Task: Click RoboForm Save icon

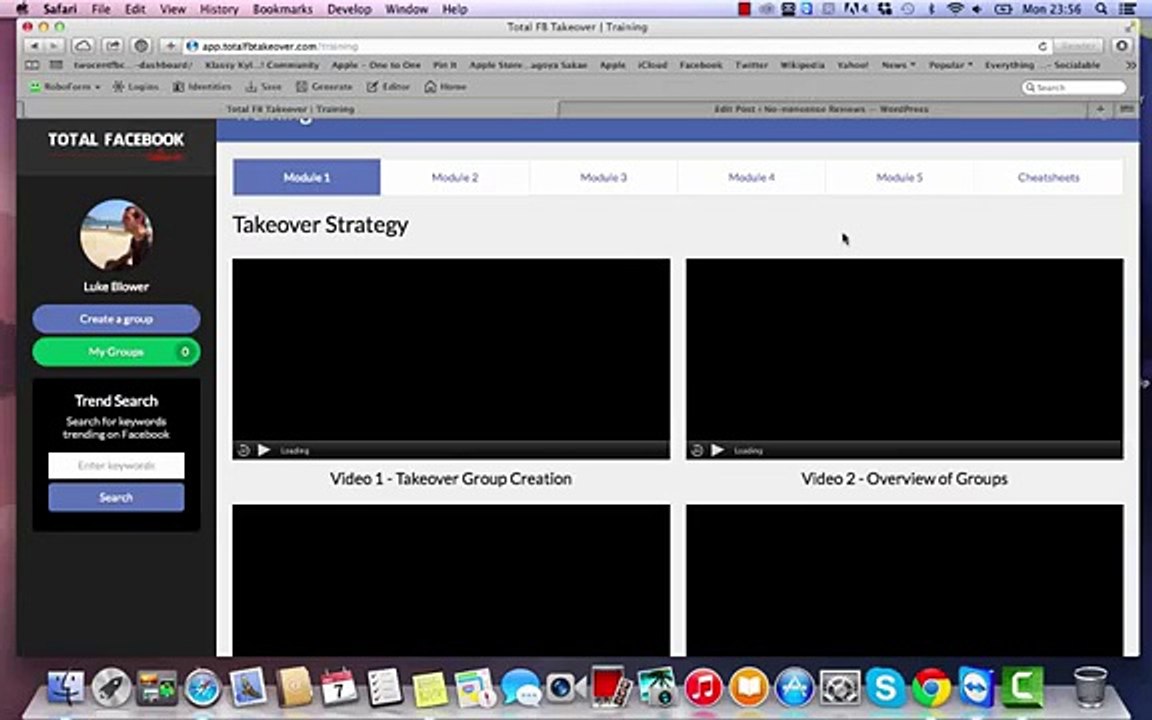Action: [x=263, y=87]
